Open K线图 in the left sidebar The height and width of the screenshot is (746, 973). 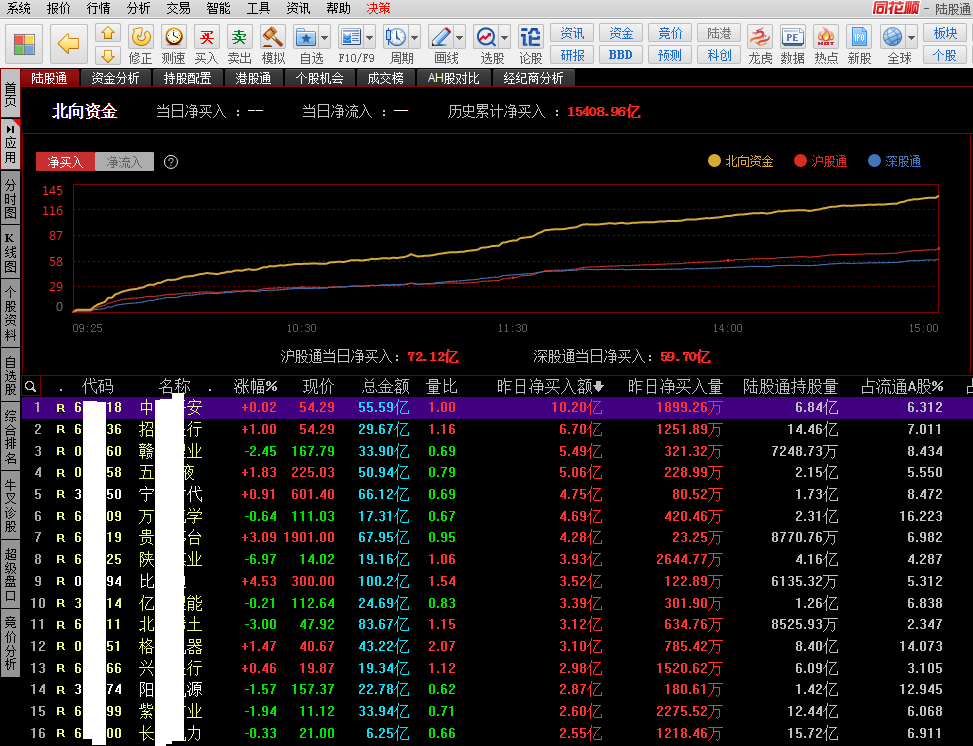pos(10,253)
